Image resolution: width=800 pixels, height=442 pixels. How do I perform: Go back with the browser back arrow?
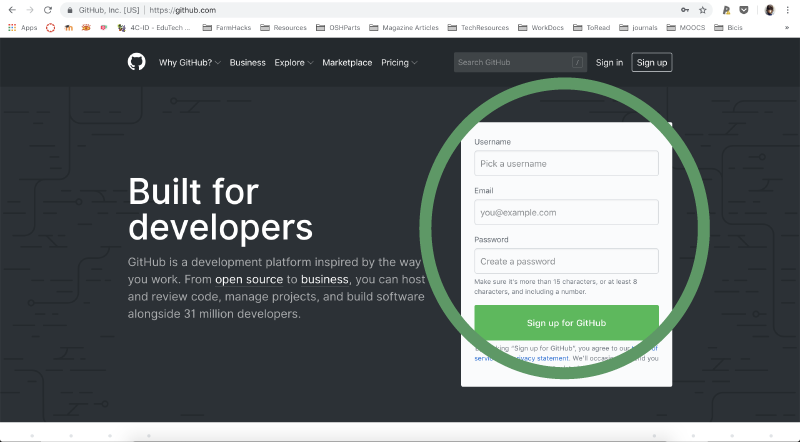pos(12,10)
